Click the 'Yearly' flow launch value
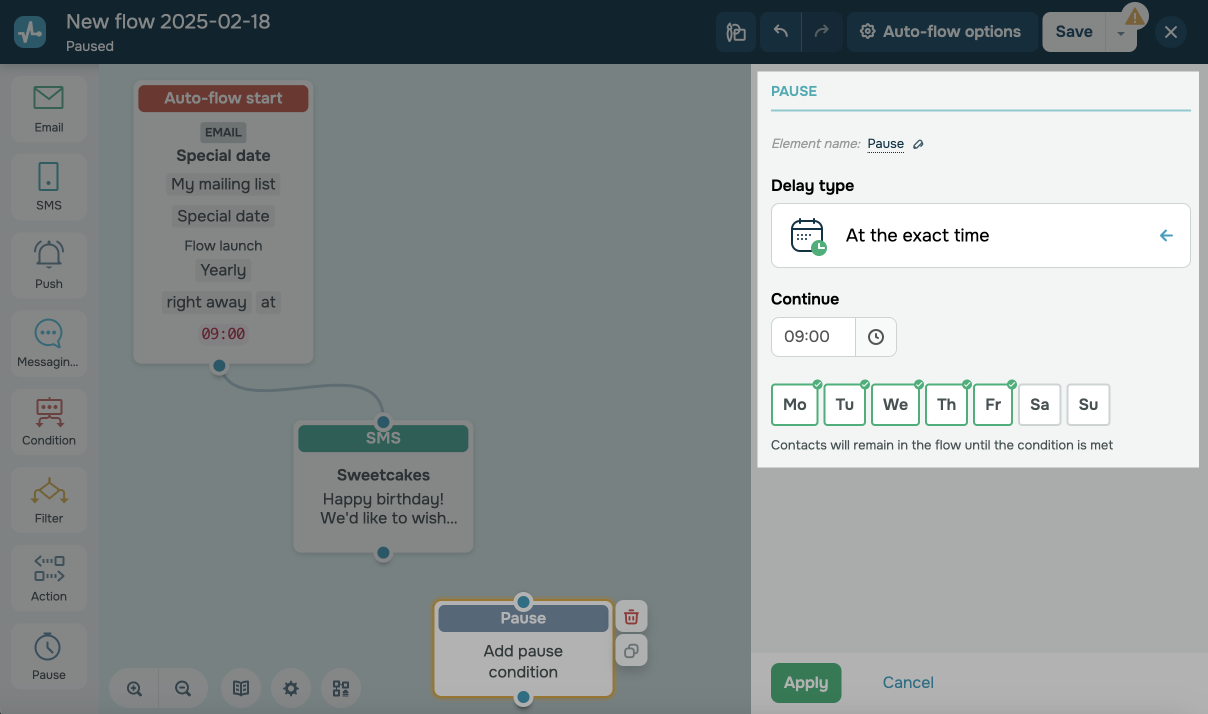The width and height of the screenshot is (1208, 714). coord(223,270)
